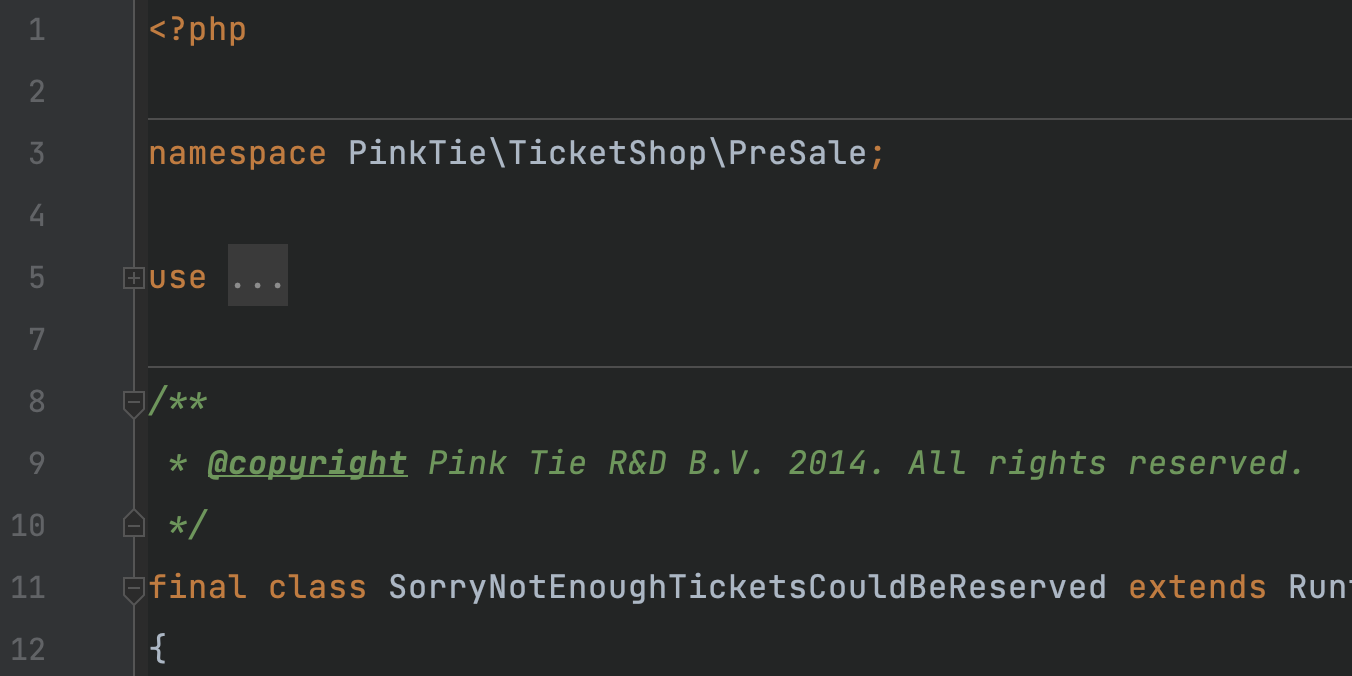Click the fold end marker beside the comment close
The image size is (1352, 676).
click(x=133, y=524)
